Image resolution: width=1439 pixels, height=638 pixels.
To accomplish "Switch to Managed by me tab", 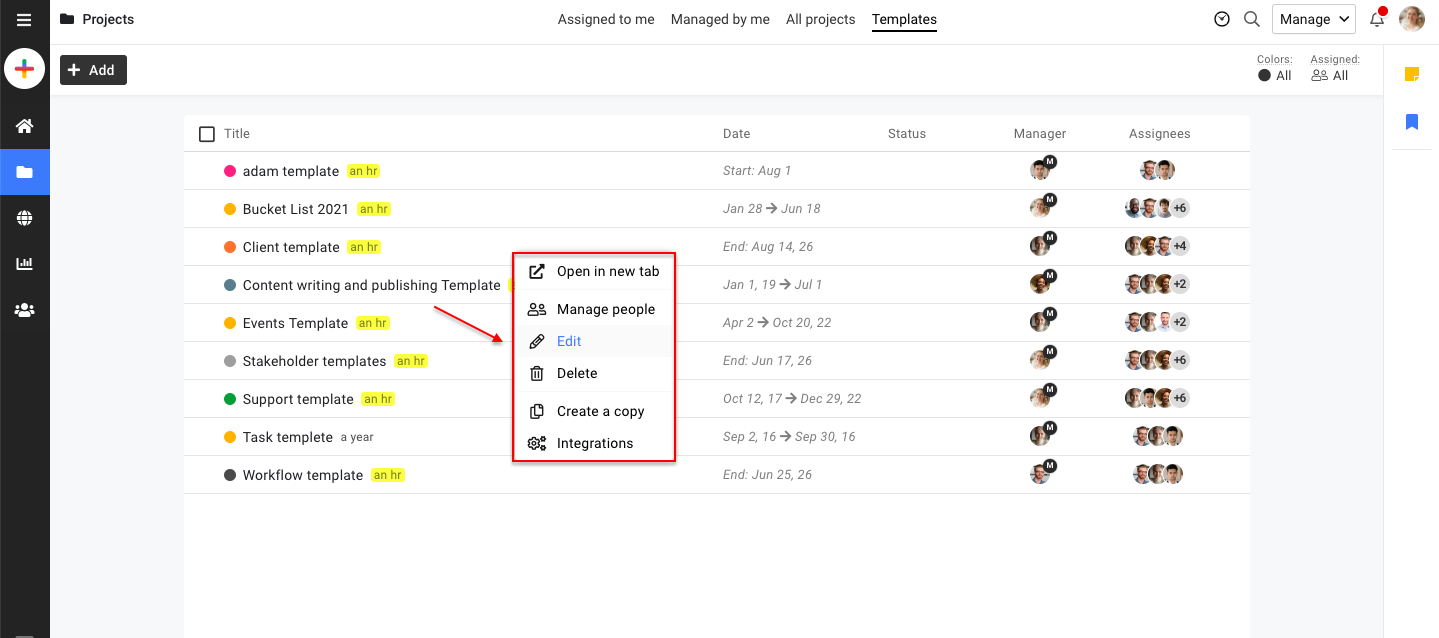I will [720, 19].
